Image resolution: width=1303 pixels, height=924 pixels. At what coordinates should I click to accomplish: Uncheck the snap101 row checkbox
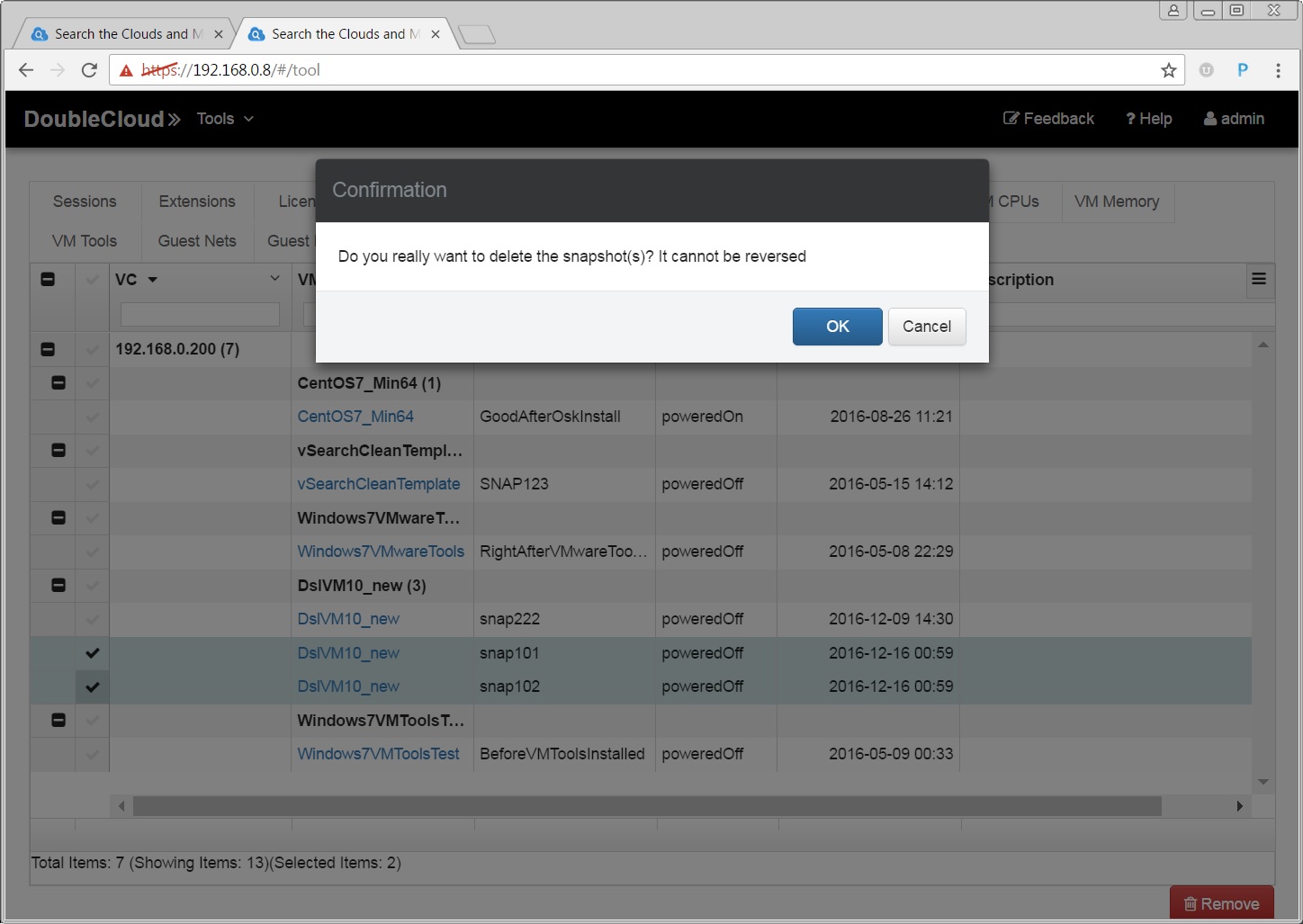(x=92, y=653)
